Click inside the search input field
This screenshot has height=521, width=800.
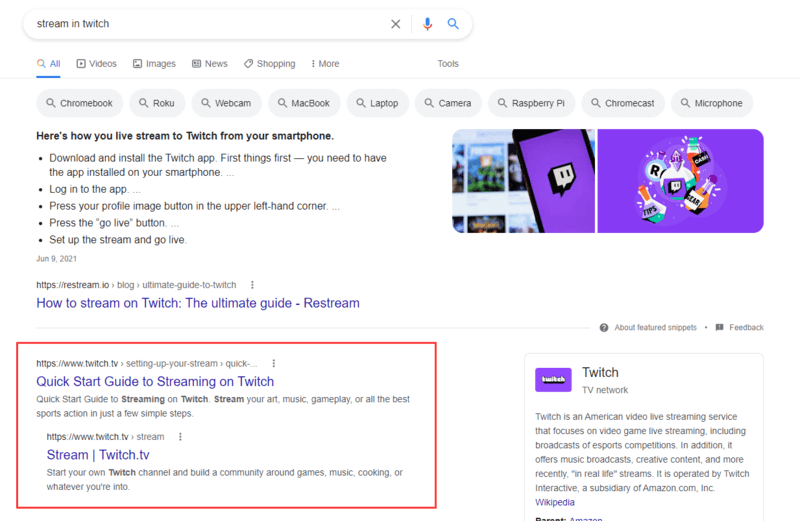[200, 24]
